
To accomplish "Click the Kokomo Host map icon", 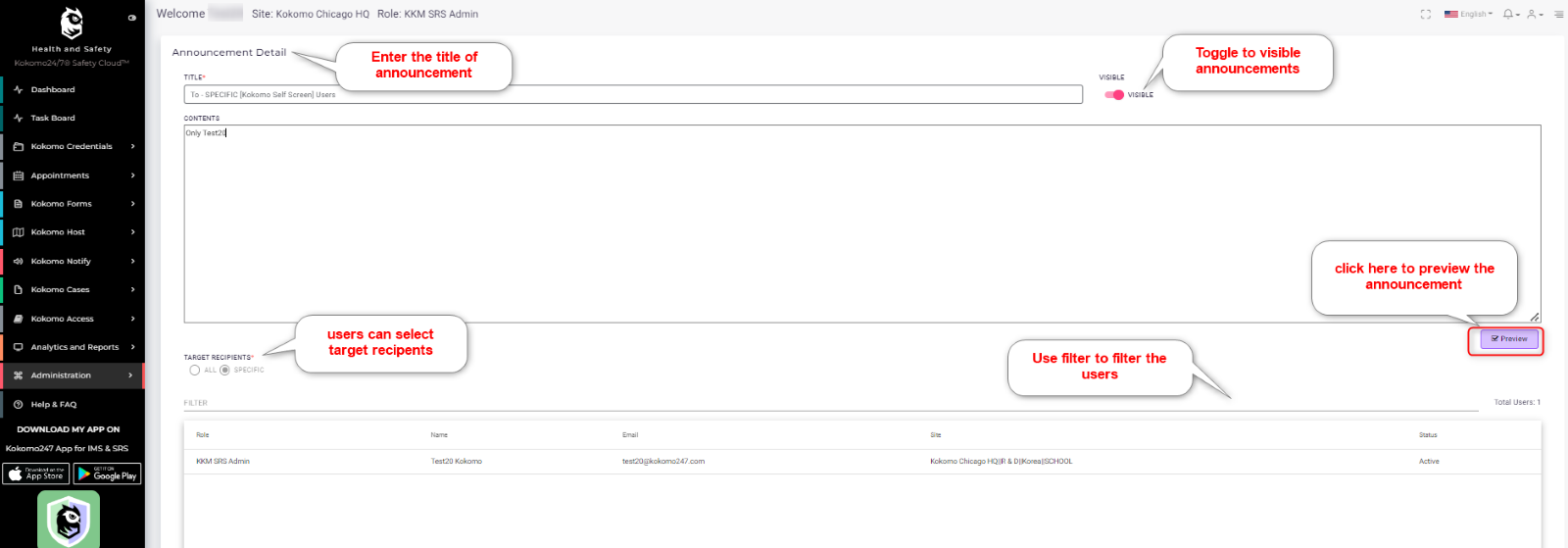I will (x=18, y=232).
